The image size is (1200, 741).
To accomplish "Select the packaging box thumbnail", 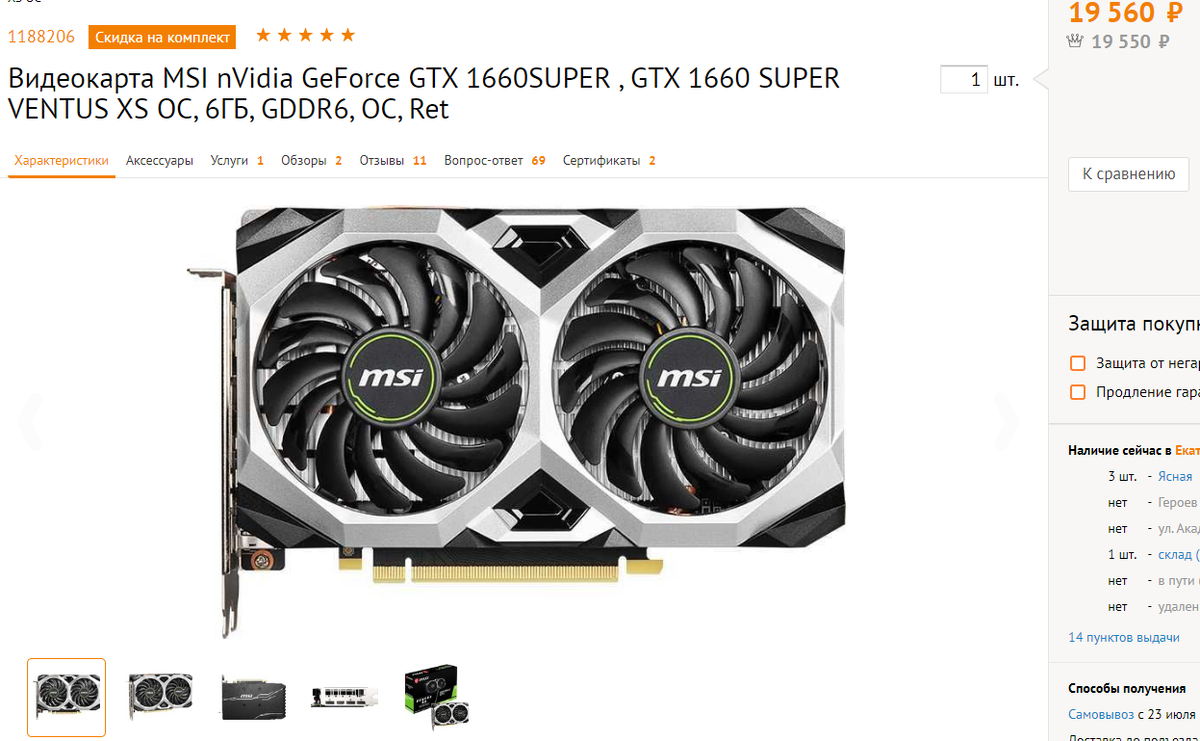I will coord(437,697).
